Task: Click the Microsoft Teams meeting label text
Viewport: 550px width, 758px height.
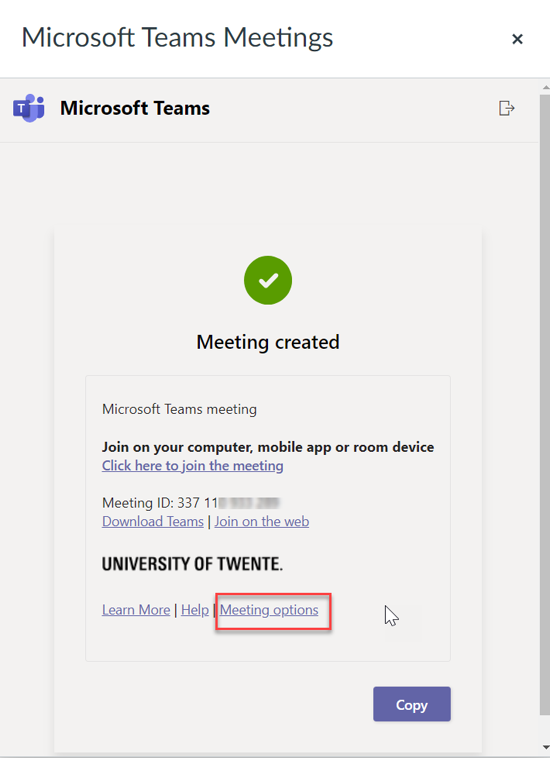Action: tap(179, 409)
